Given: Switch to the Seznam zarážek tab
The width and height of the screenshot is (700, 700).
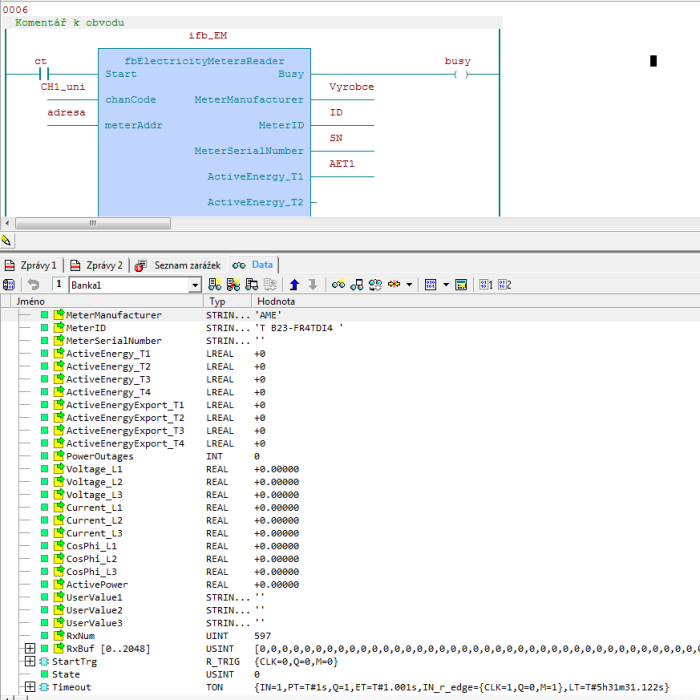Looking at the screenshot, I should (179, 266).
